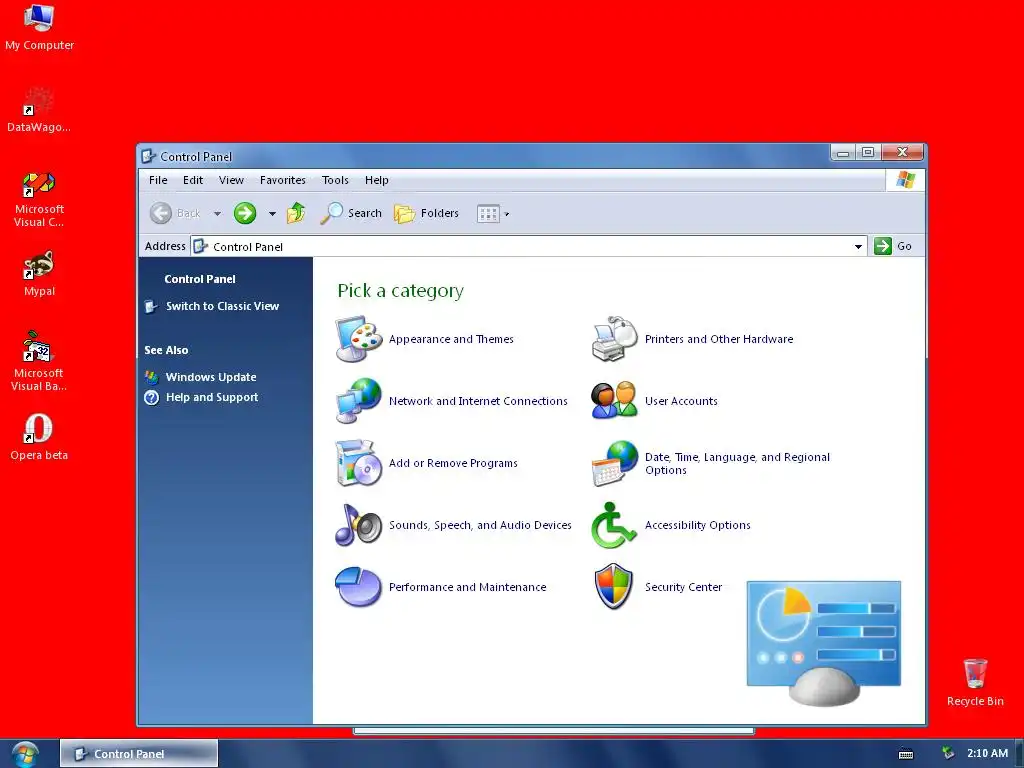Click the Network and Internet Connections globe icon
Screen dimensions: 1024x768
coord(359,401)
